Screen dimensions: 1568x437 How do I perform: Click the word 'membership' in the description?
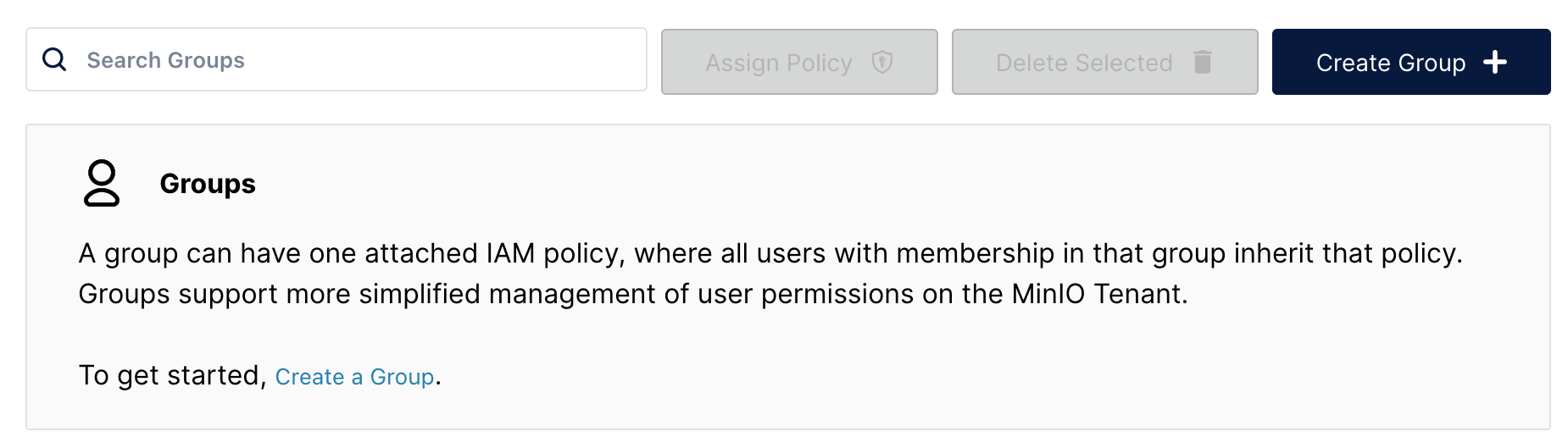pyautogui.click(x=975, y=253)
